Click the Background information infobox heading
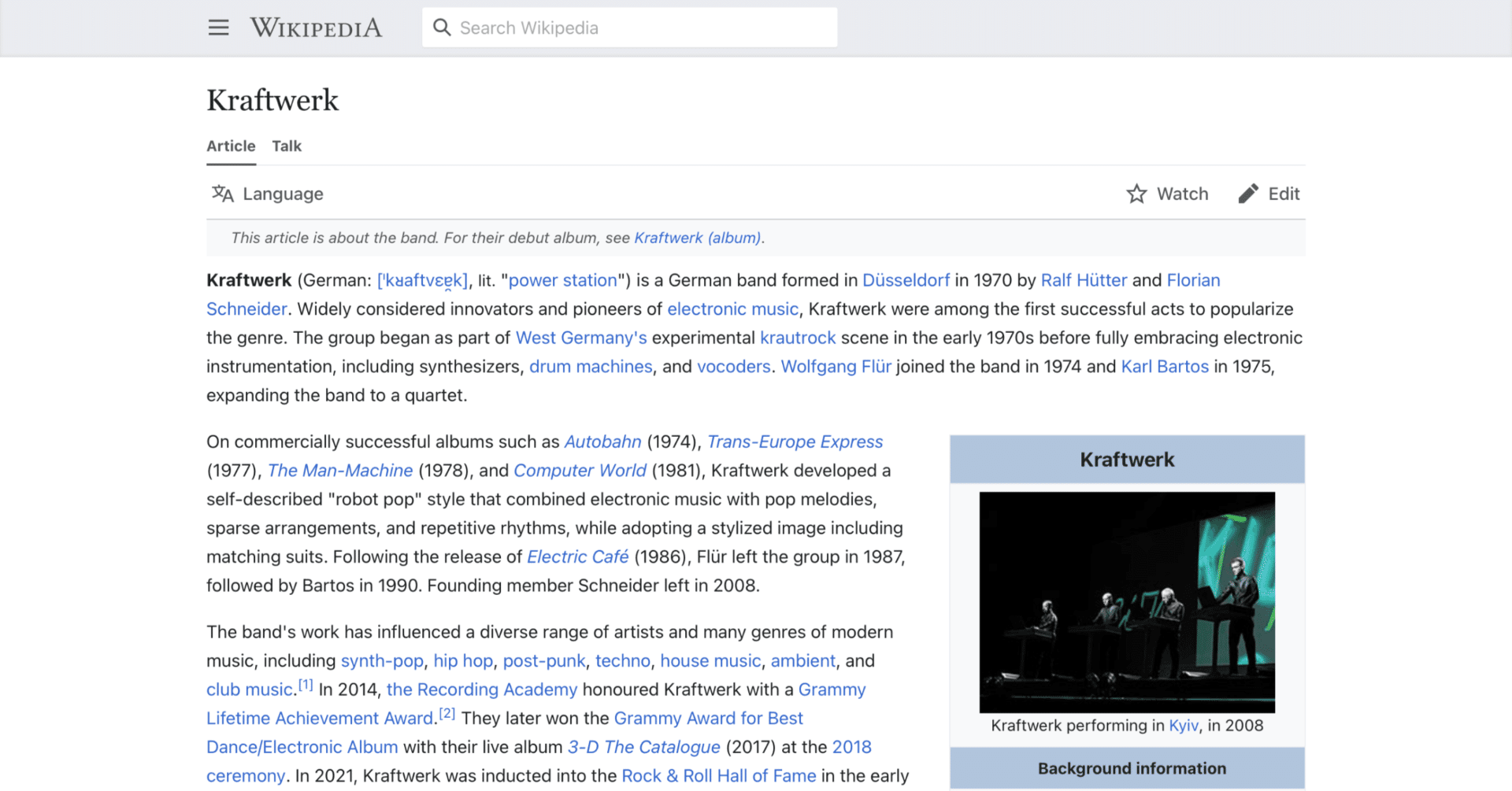This screenshot has width=1512, height=791. 1127,768
